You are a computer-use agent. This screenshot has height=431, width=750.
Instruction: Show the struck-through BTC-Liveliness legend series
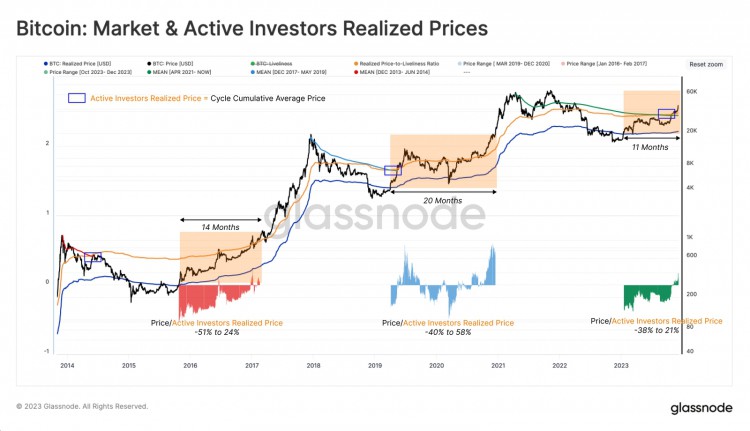[271, 64]
